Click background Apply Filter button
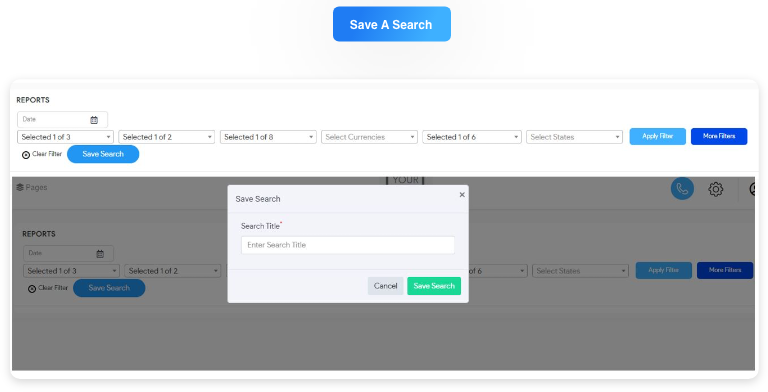Image resolution: width=768 pixels, height=392 pixels. click(664, 270)
